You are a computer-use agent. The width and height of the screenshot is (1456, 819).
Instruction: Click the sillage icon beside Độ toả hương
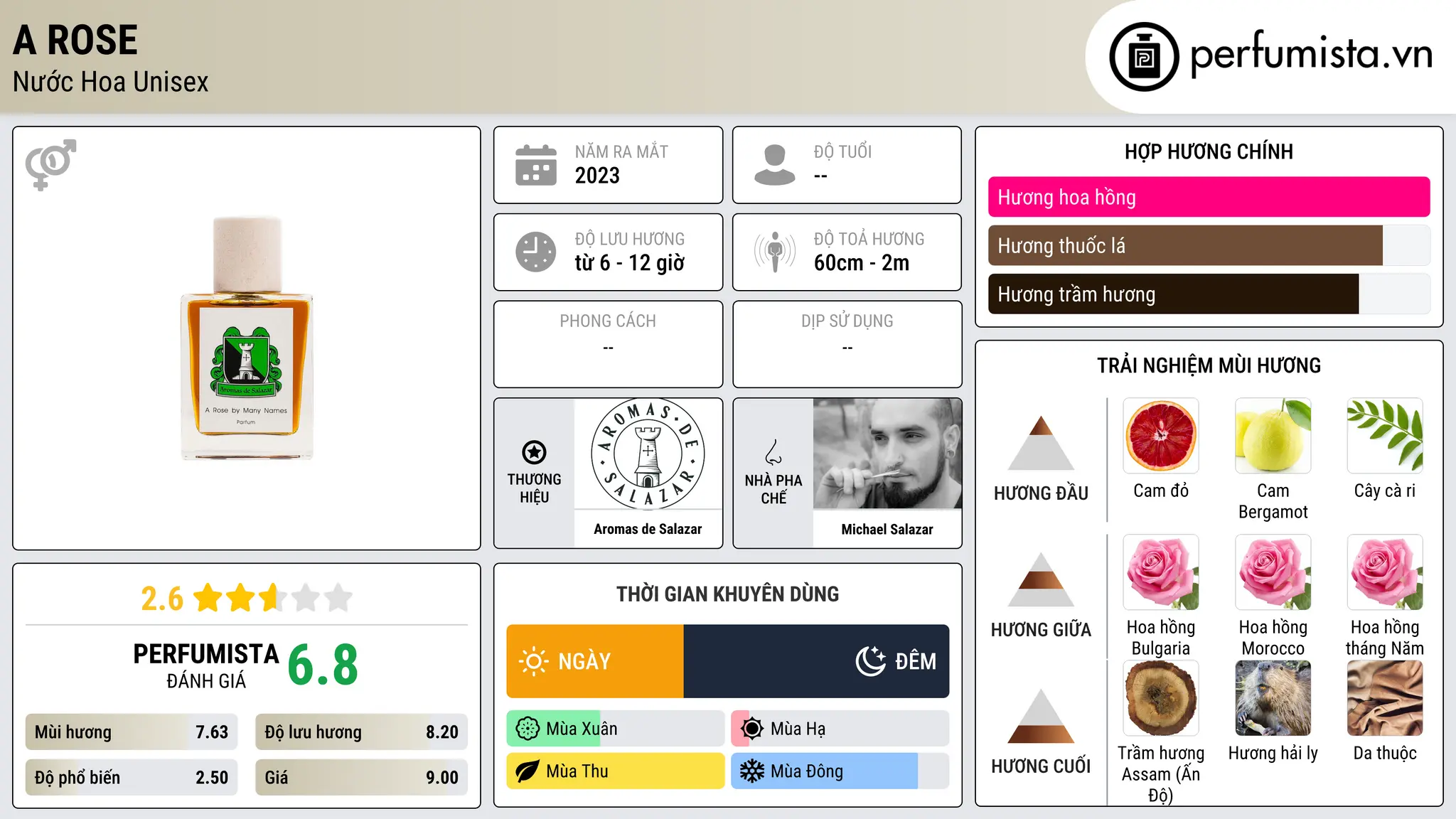click(x=775, y=252)
